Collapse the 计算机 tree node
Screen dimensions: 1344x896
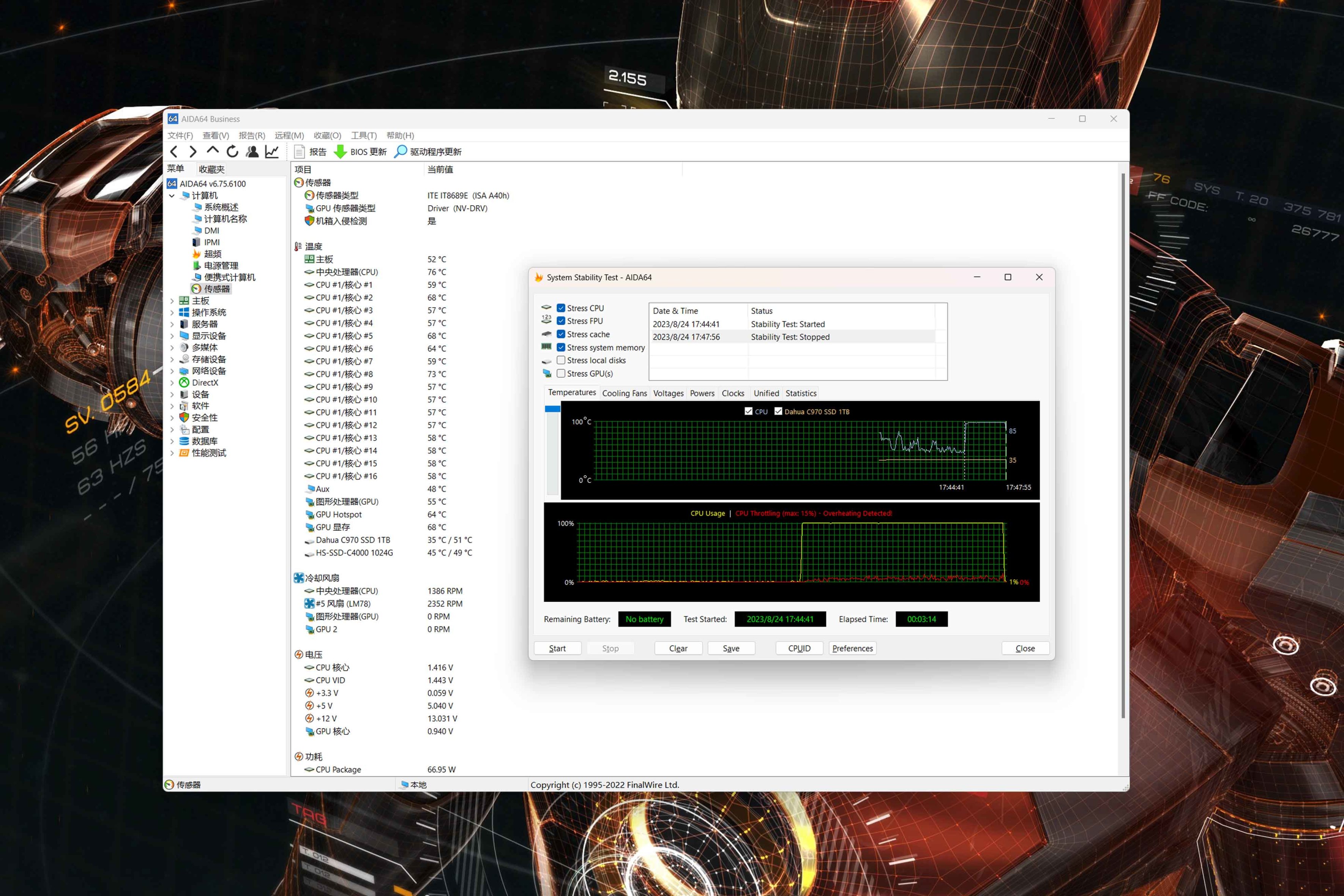pos(172,195)
